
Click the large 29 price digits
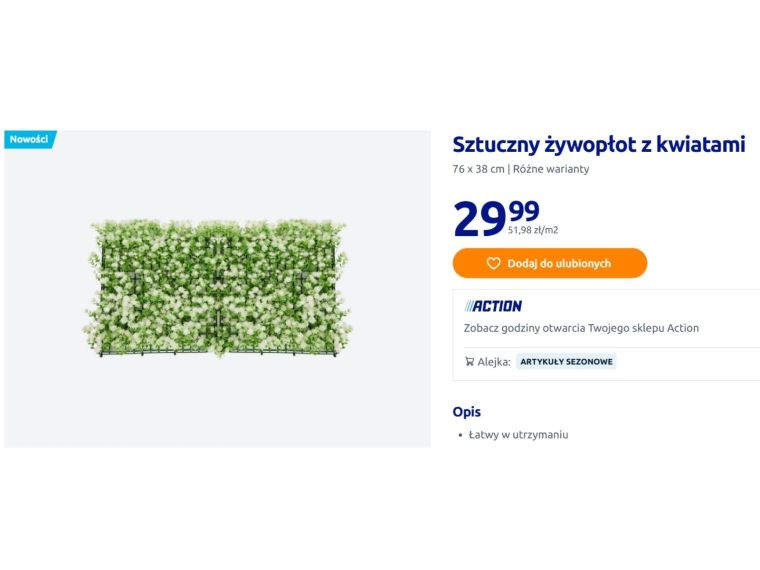480,219
